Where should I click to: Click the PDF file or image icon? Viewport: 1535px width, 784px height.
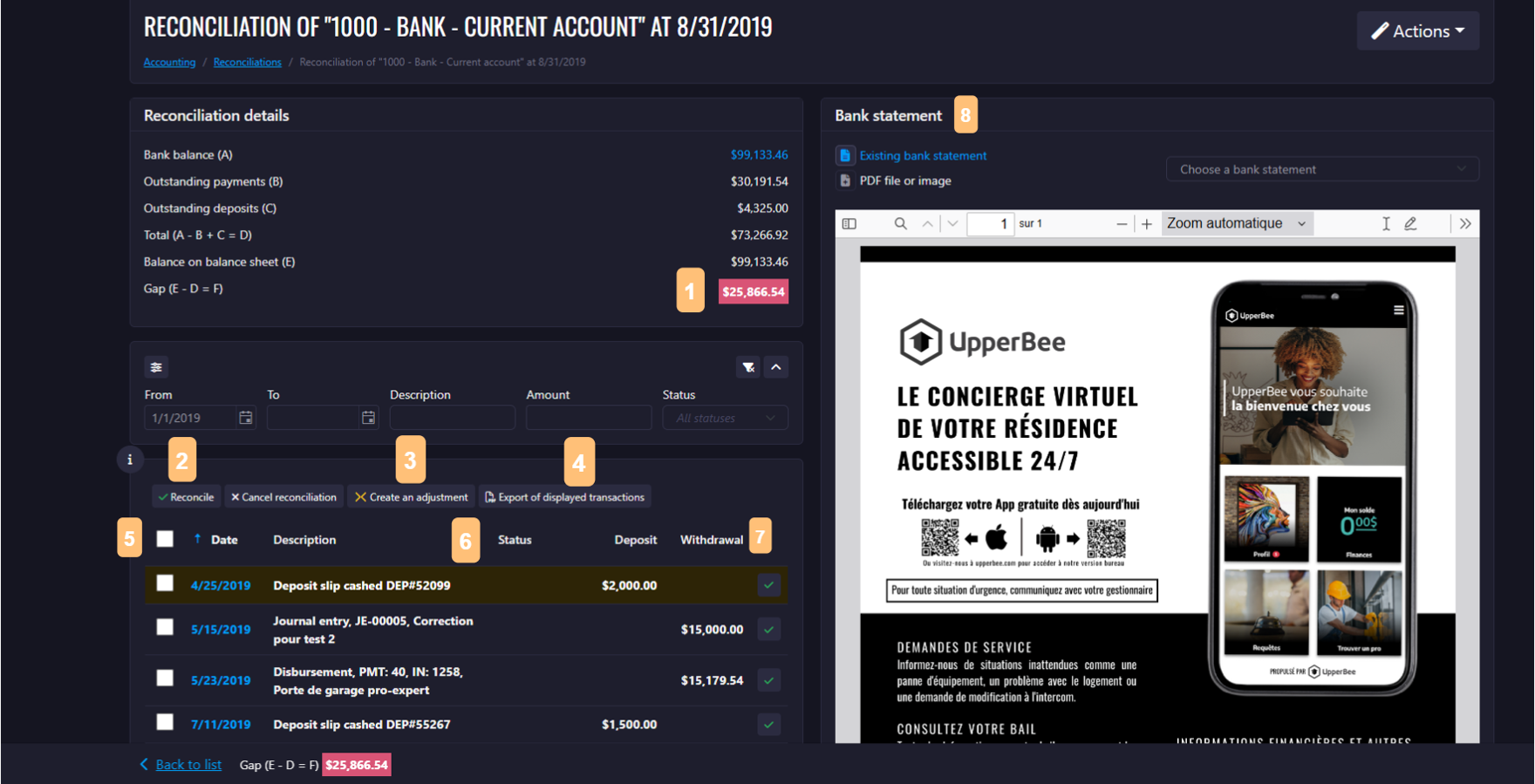845,181
